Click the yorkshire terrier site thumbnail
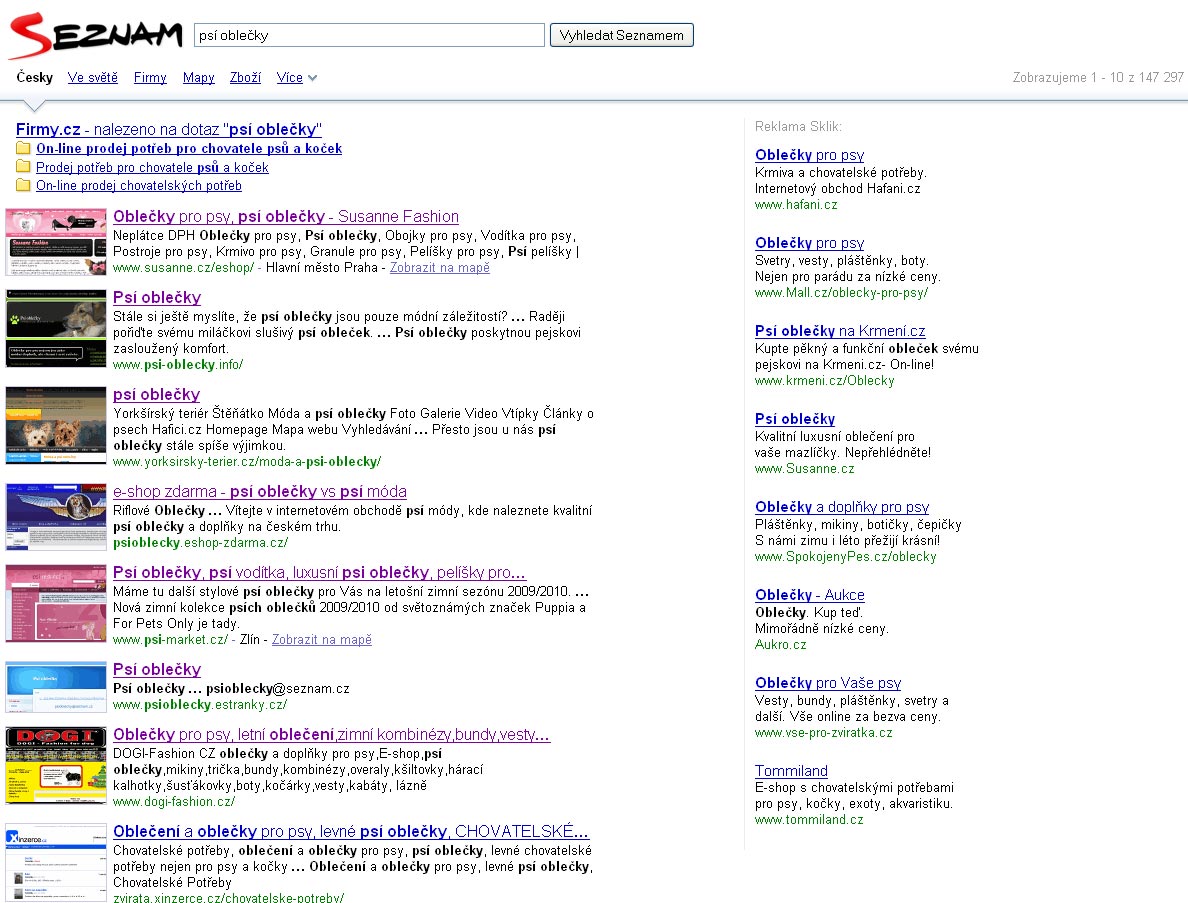The width and height of the screenshot is (1188, 903). [56, 425]
